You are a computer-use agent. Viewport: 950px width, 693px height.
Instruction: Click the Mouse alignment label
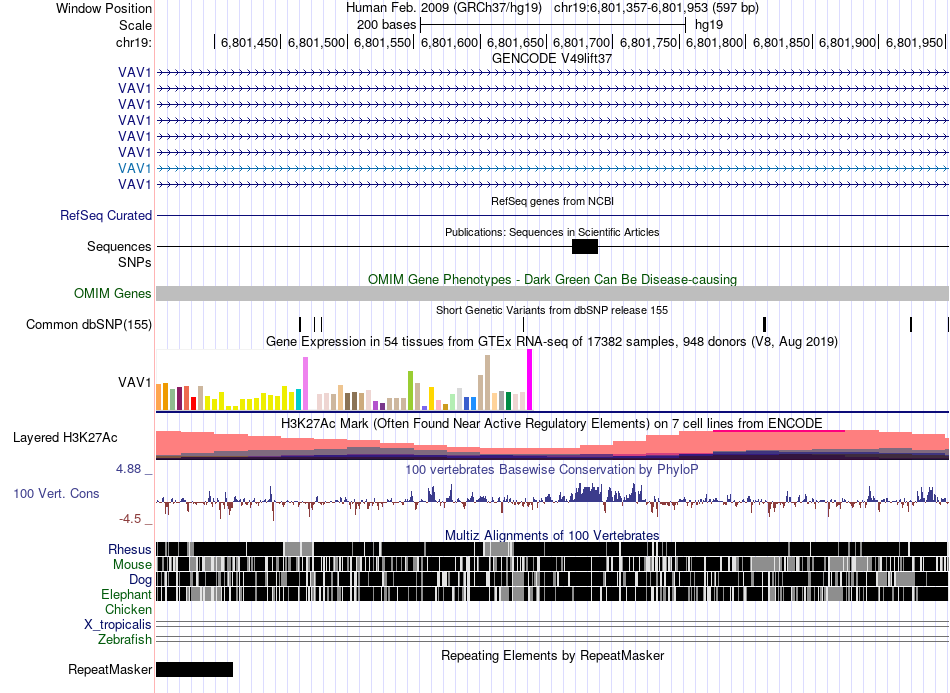(x=132, y=565)
